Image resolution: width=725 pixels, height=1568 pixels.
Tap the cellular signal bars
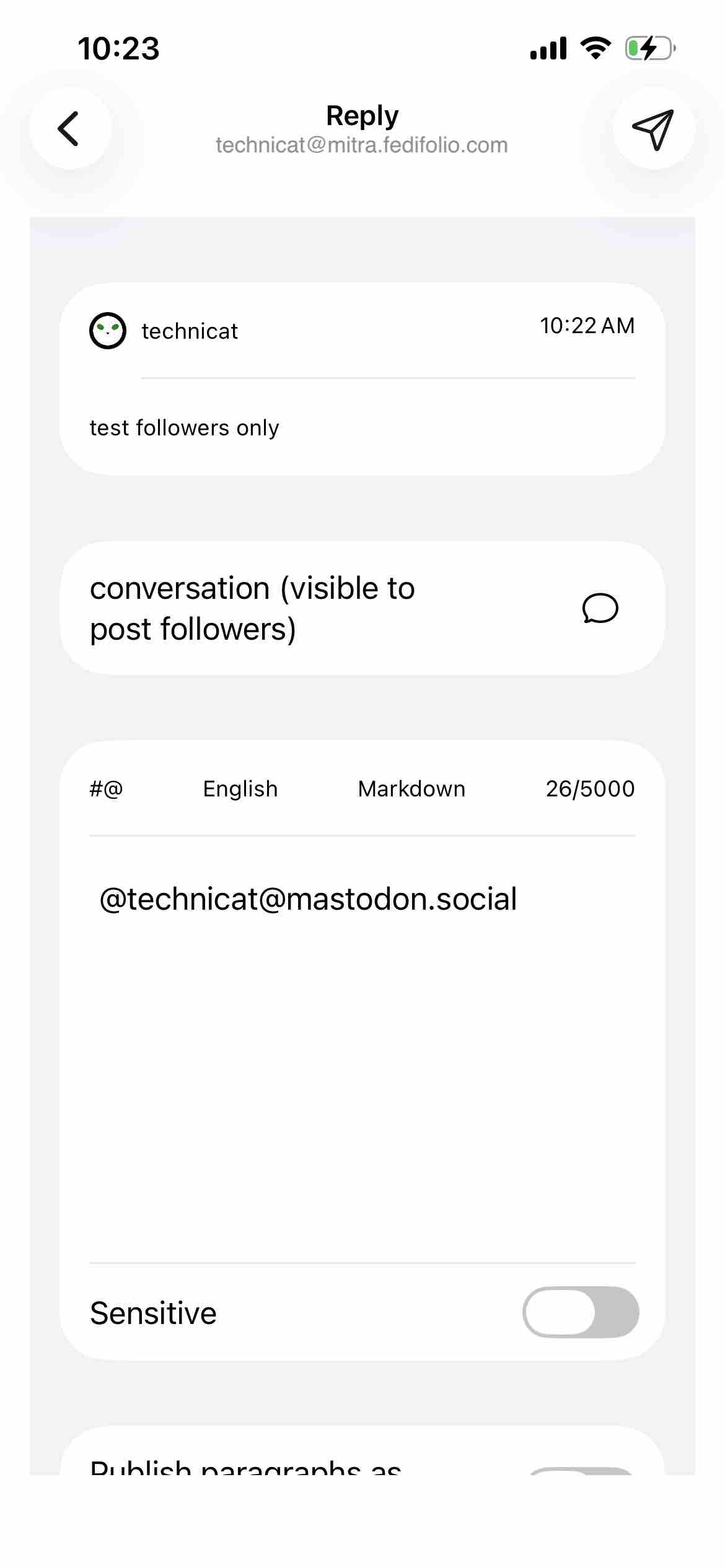tap(548, 48)
